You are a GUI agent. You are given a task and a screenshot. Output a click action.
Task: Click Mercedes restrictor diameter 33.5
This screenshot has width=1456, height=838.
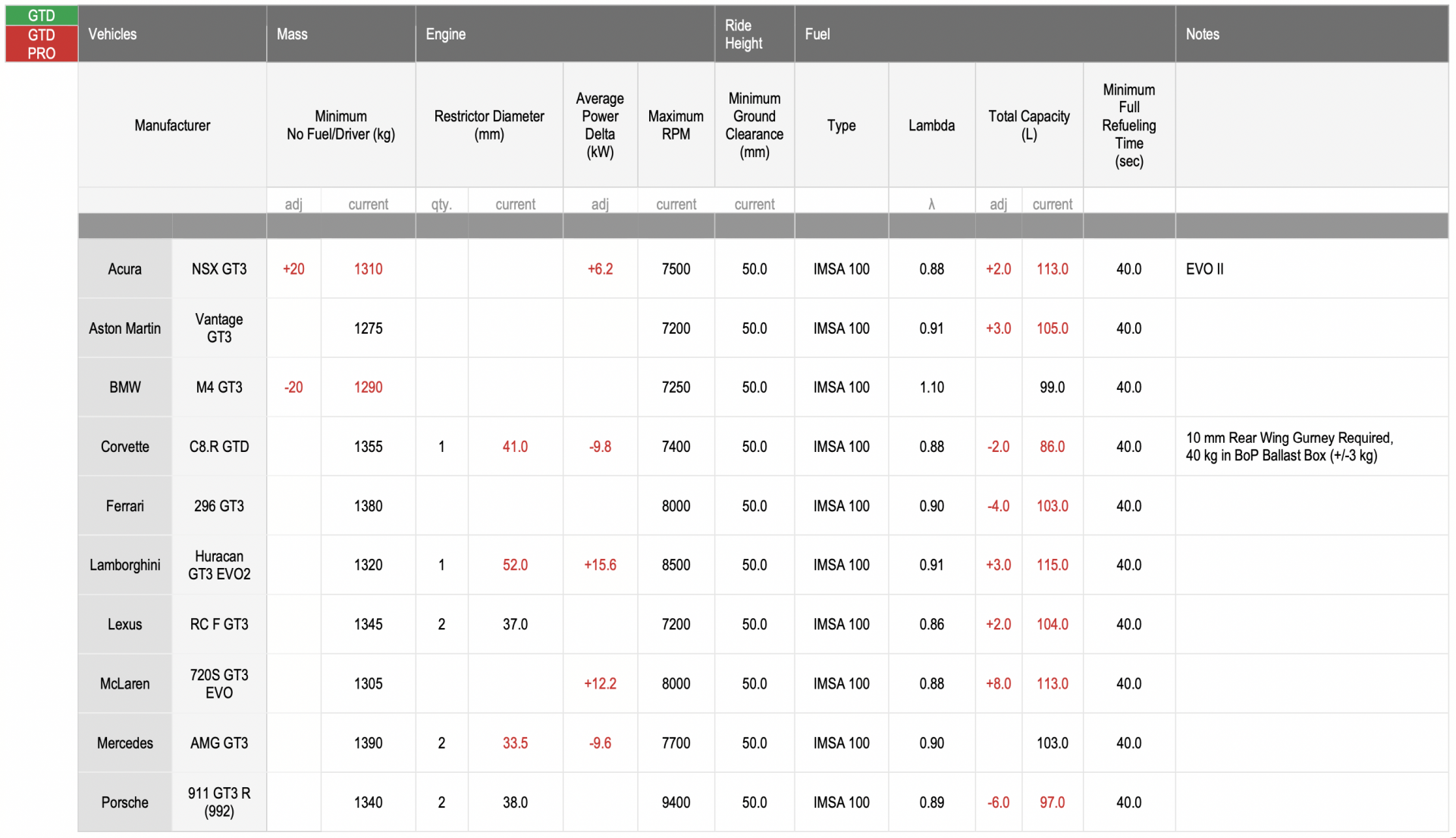(516, 743)
